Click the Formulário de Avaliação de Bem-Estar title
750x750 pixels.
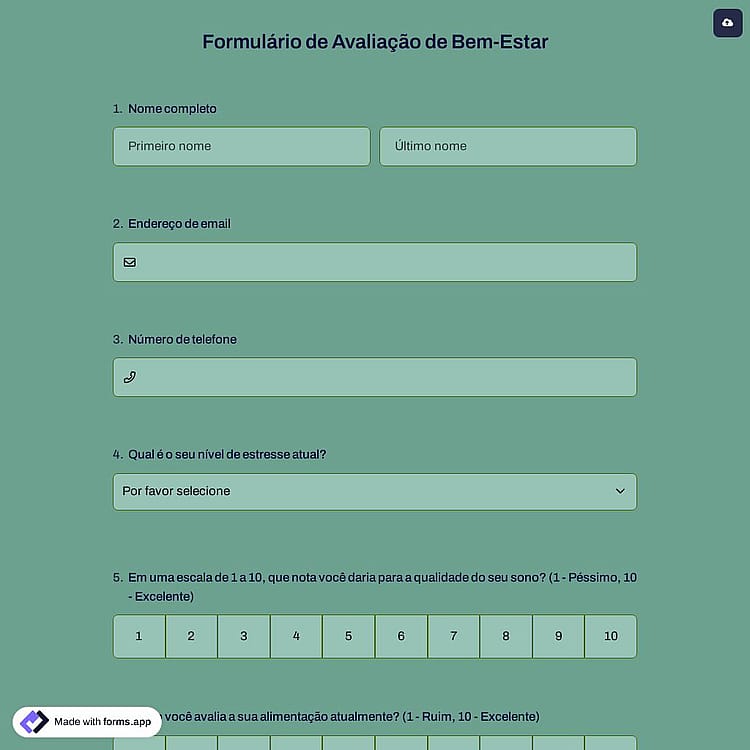pos(375,42)
